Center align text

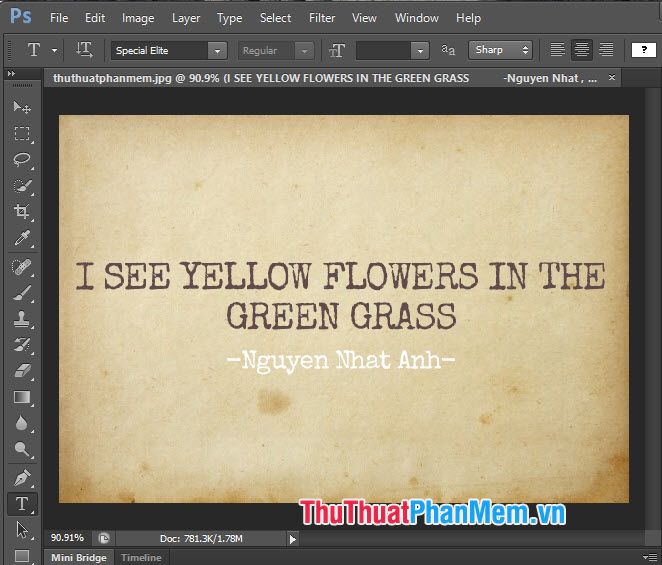pos(582,50)
